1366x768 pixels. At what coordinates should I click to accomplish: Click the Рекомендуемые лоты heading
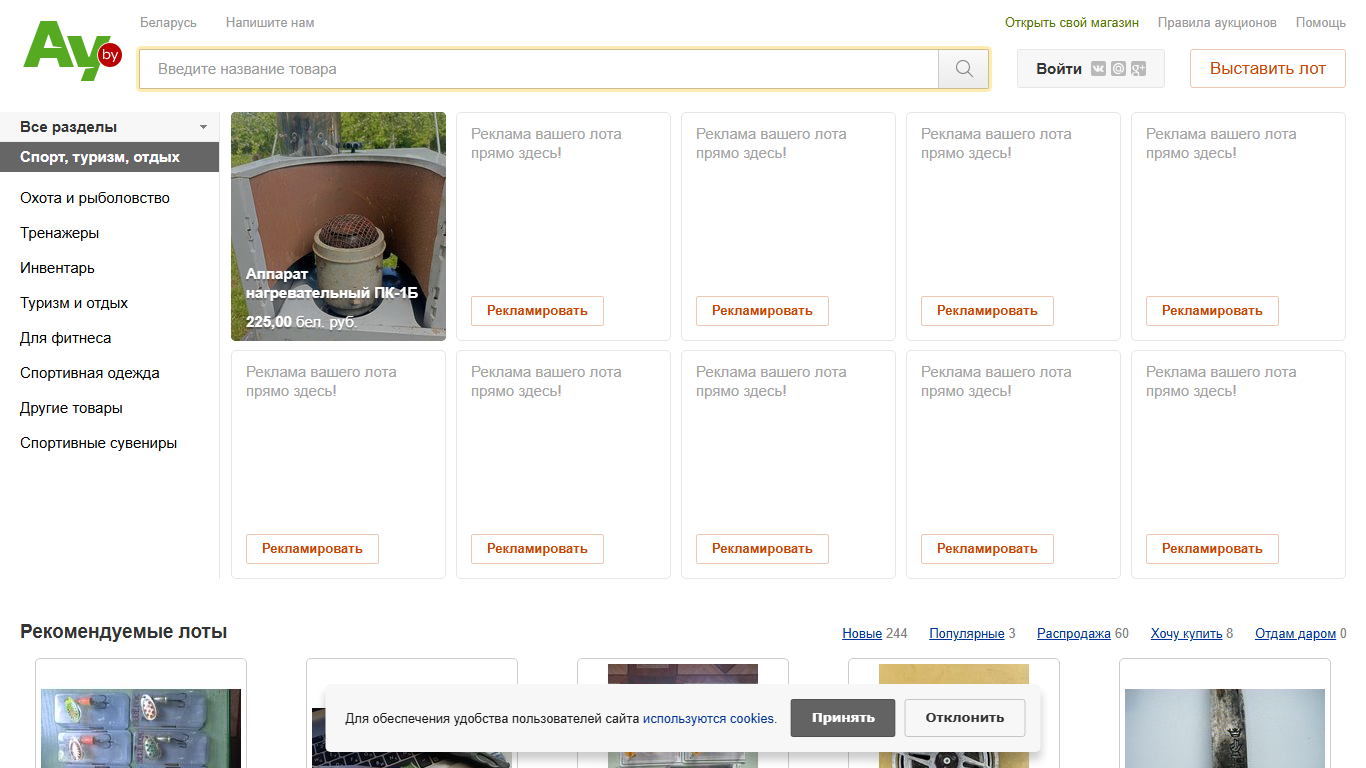point(124,632)
